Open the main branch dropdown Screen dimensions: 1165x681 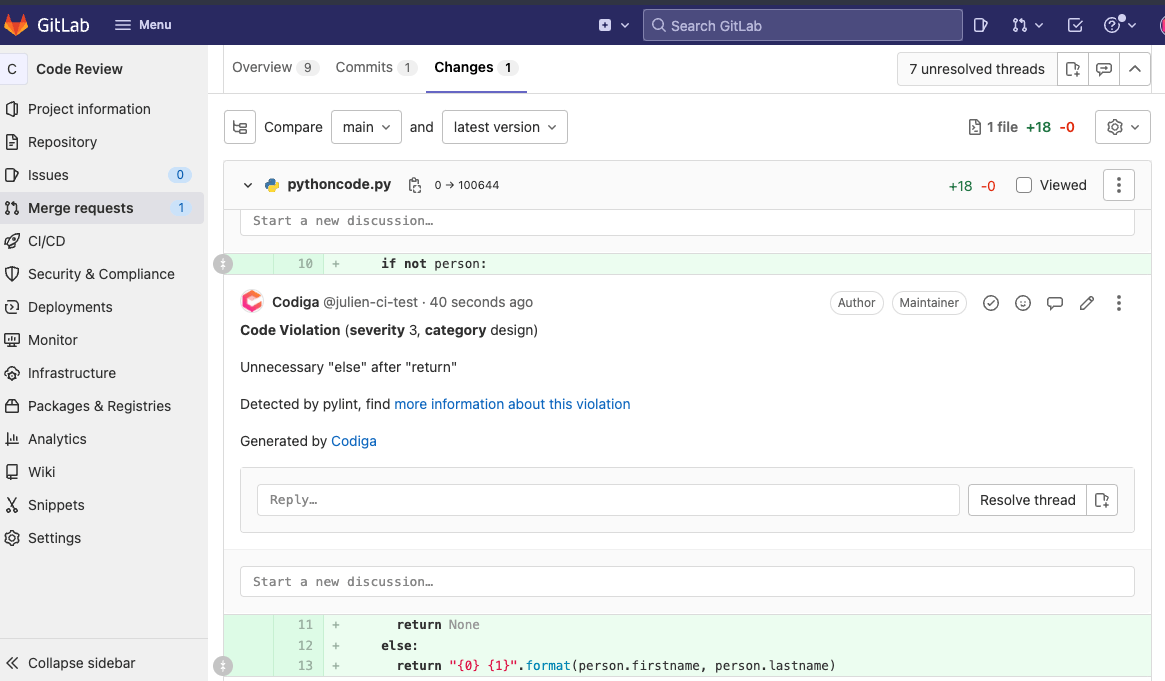tap(366, 127)
